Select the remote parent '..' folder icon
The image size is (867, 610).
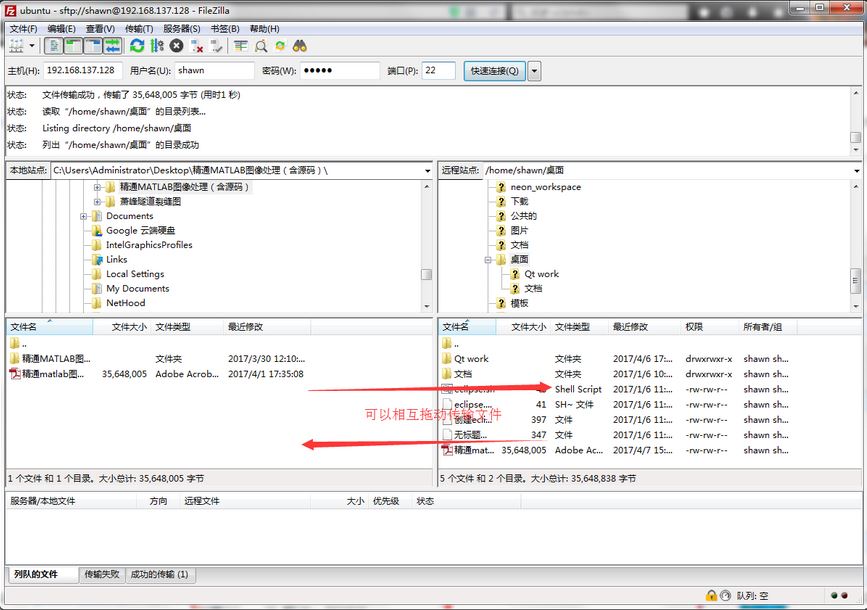click(x=447, y=344)
